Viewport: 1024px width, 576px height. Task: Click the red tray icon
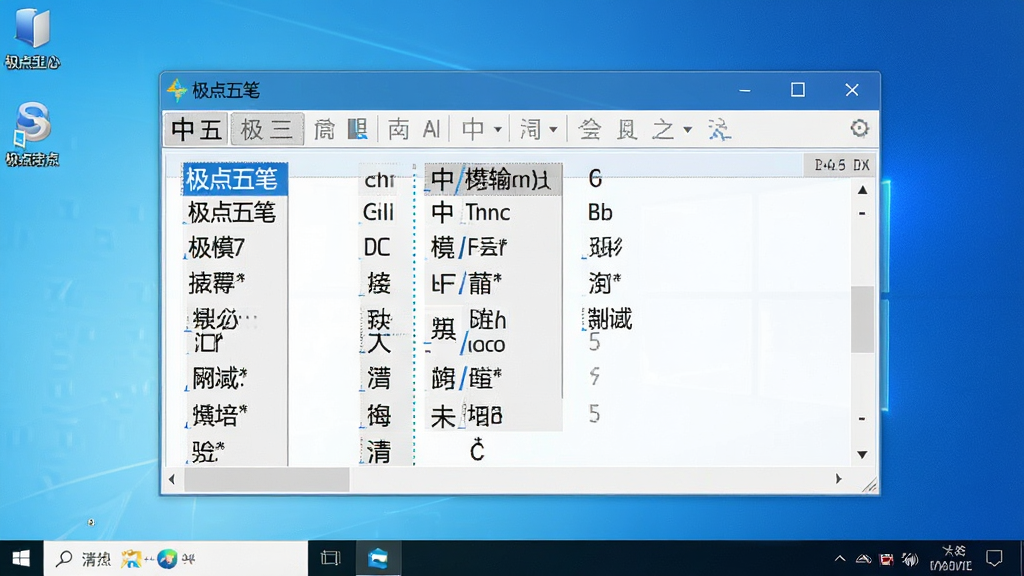coord(886,559)
